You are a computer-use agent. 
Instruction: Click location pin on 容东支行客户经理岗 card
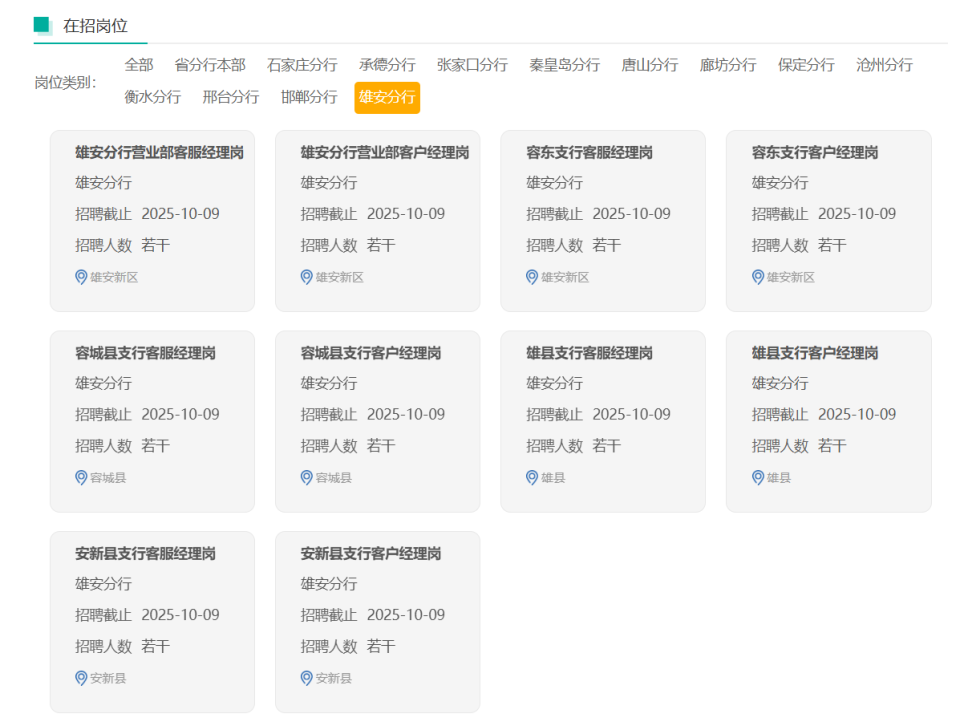point(758,277)
